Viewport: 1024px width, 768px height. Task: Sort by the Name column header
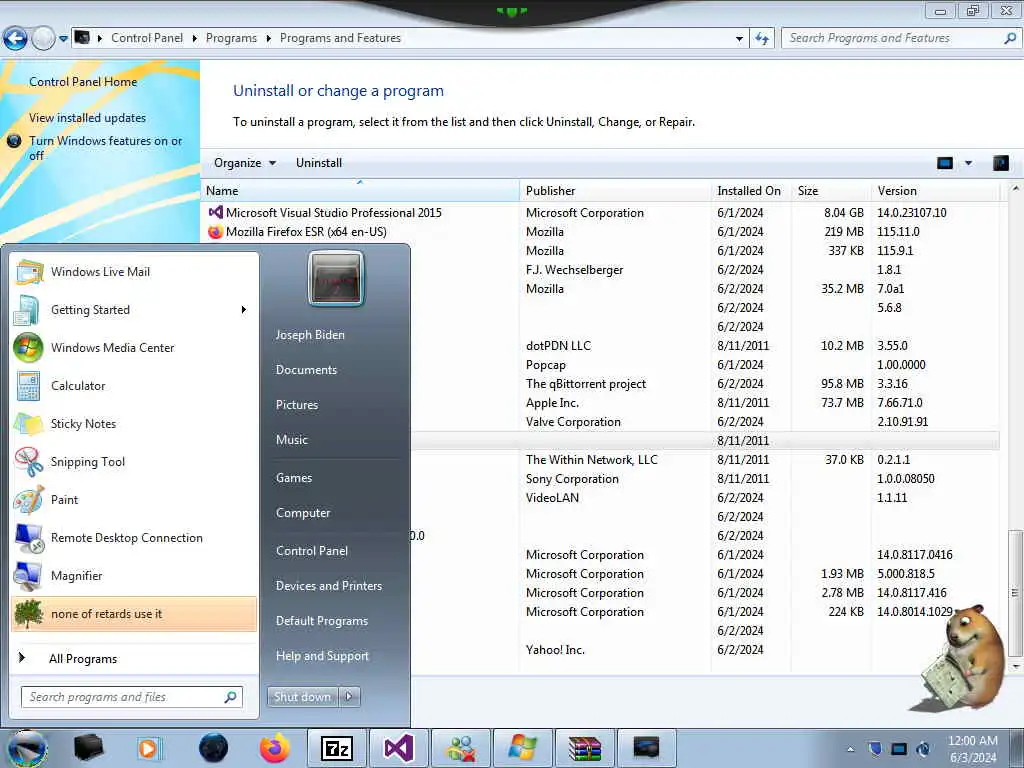[360, 191]
